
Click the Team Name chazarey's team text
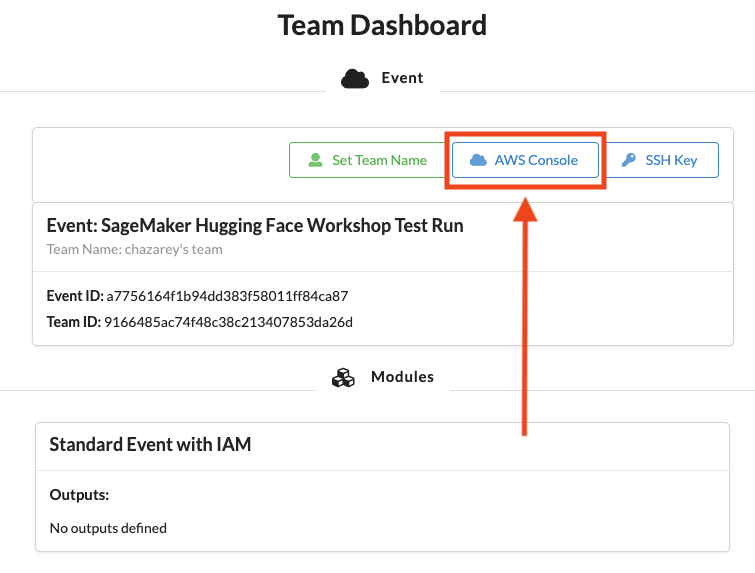[x=134, y=249]
